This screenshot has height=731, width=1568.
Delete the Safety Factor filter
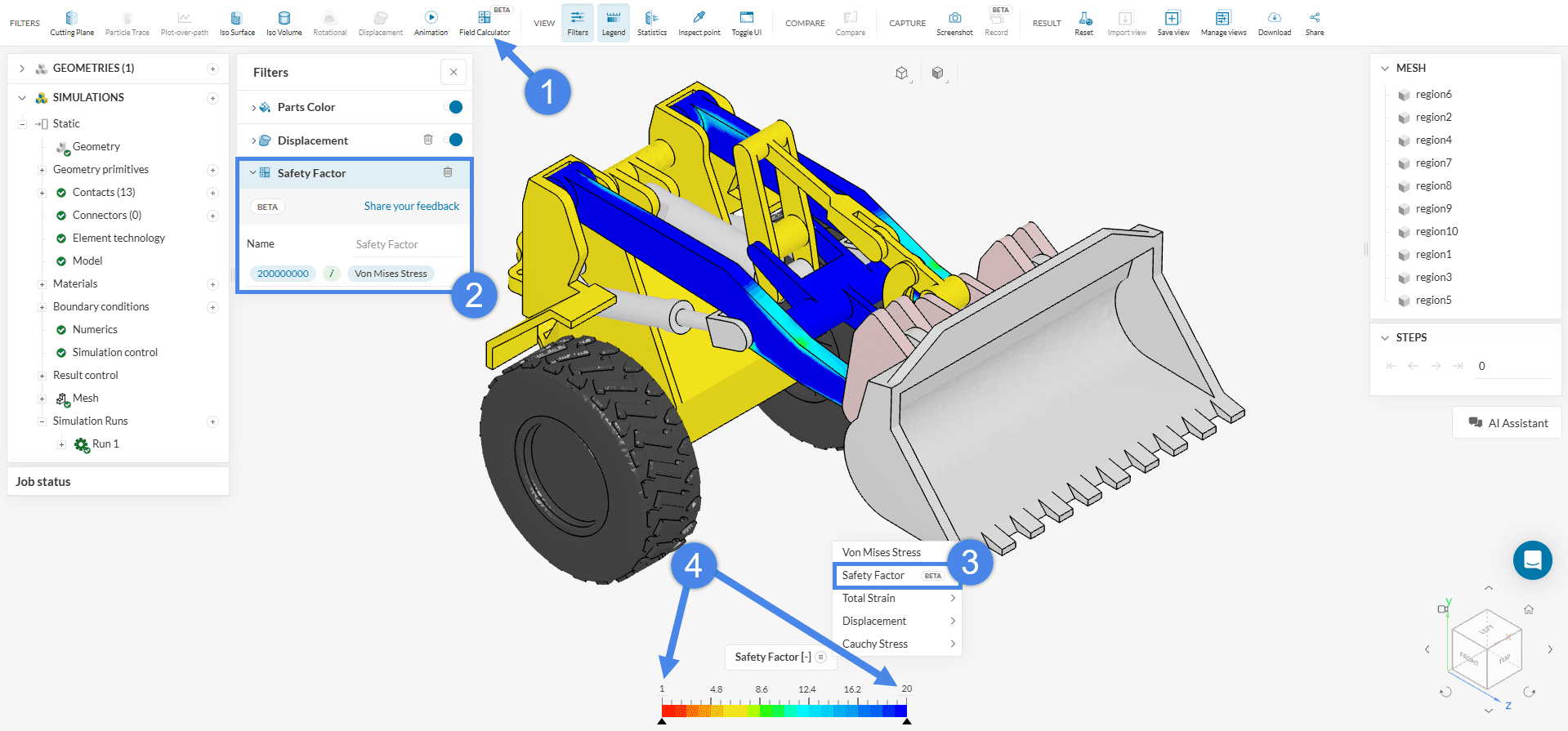pyautogui.click(x=448, y=172)
